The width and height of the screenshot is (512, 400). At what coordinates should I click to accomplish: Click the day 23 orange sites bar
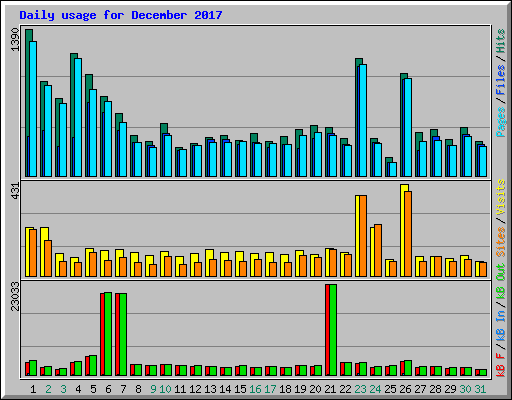pyautogui.click(x=363, y=236)
